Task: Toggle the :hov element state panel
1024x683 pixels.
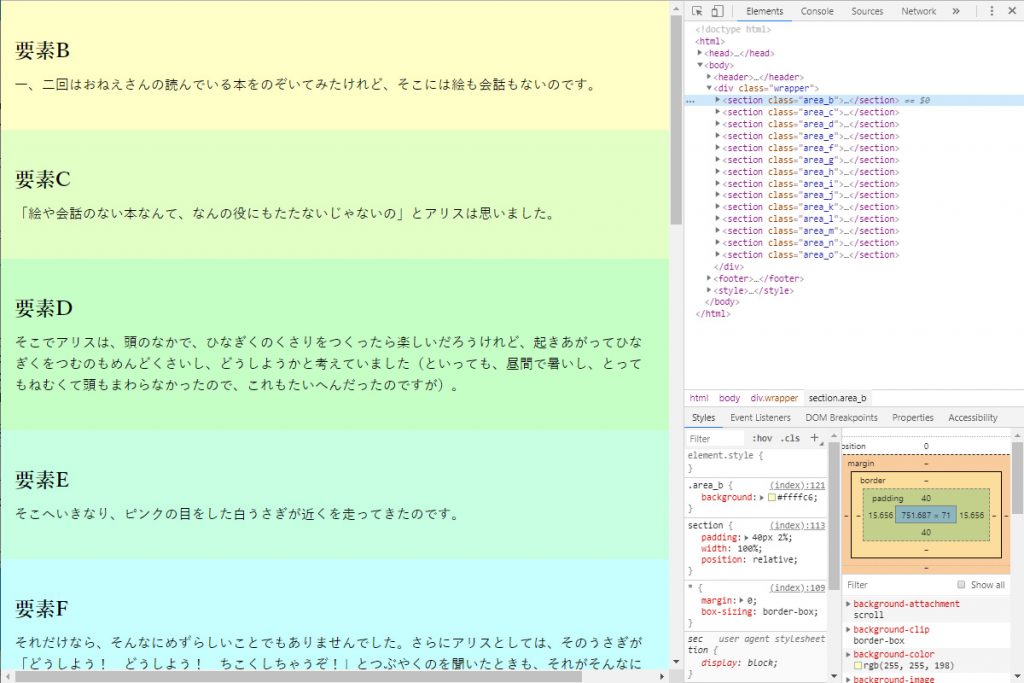Action: coord(762,439)
